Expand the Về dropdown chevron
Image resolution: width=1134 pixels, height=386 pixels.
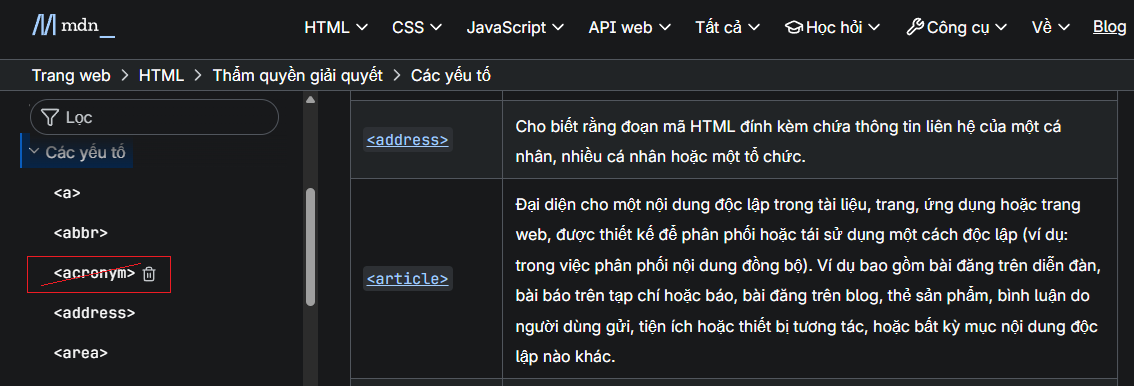(x=1063, y=27)
